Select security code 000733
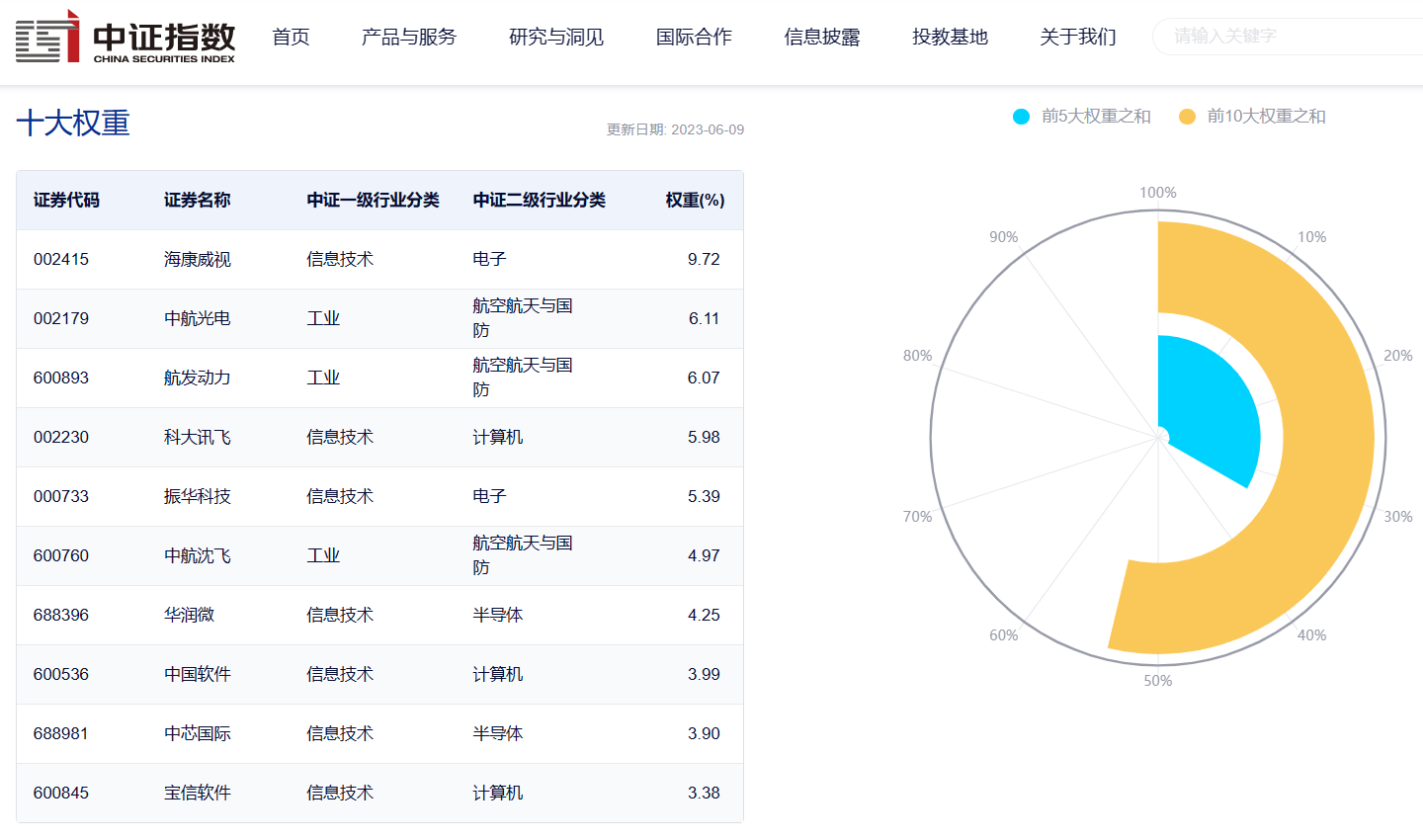Image resolution: width=1423 pixels, height=840 pixels. pos(61,496)
